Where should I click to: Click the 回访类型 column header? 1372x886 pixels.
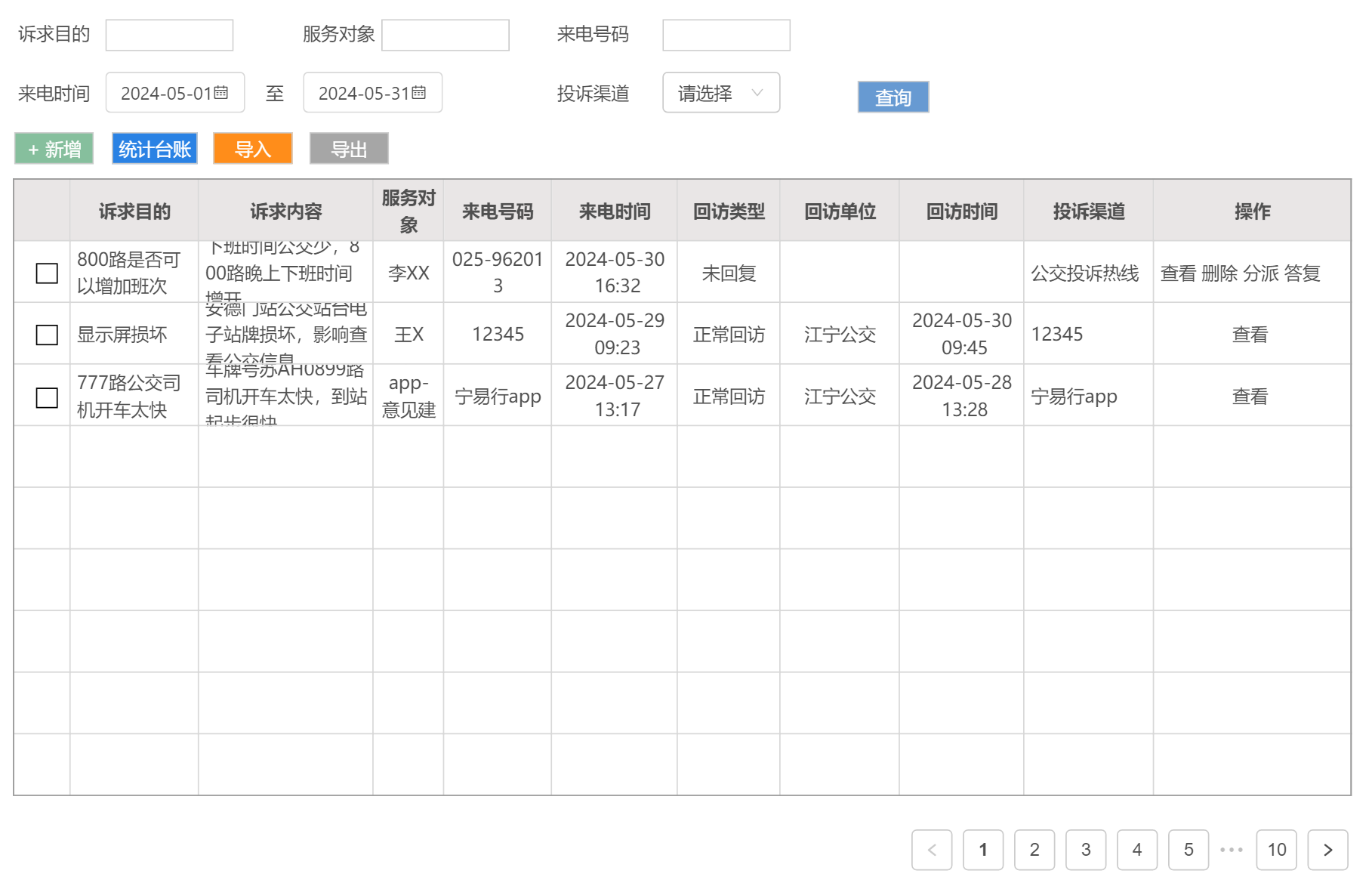[729, 211]
